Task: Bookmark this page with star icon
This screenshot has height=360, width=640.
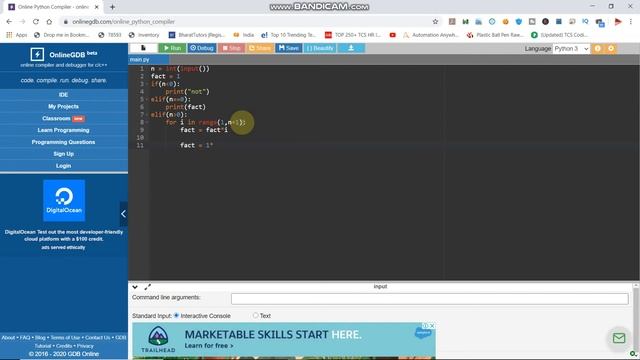Action: click(x=435, y=22)
